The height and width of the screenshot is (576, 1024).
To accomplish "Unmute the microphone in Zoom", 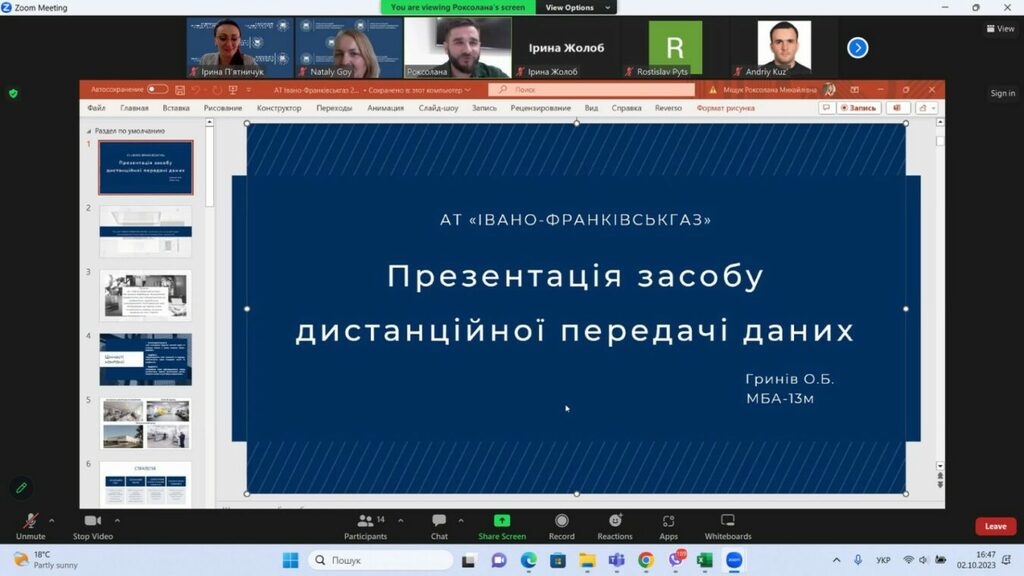I will tap(30, 522).
